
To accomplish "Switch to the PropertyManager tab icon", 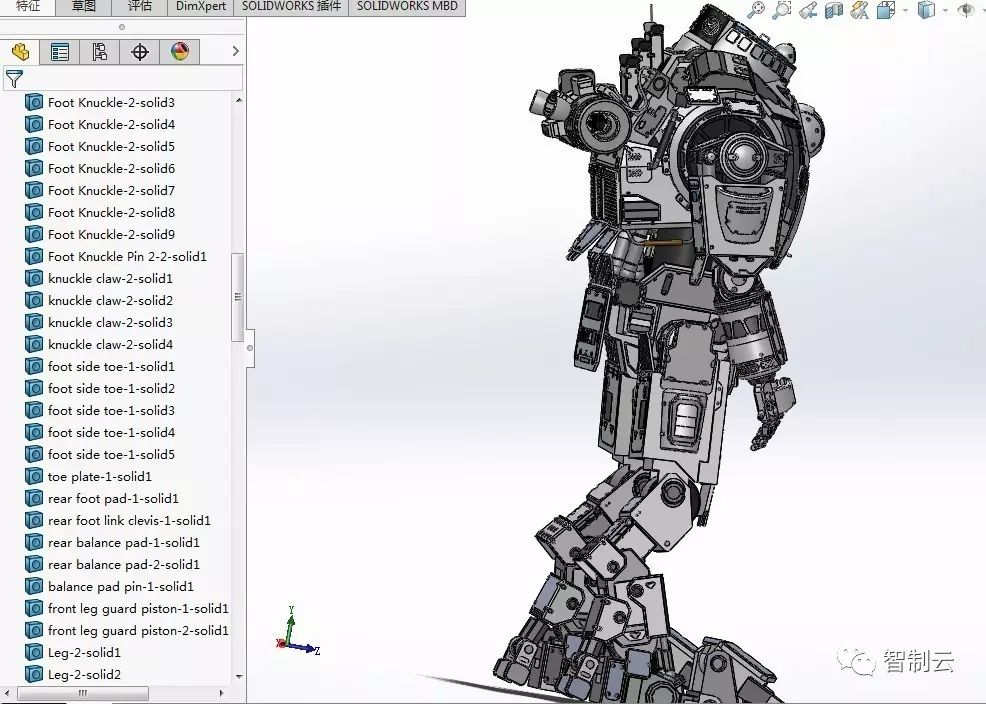I will pyautogui.click(x=60, y=52).
